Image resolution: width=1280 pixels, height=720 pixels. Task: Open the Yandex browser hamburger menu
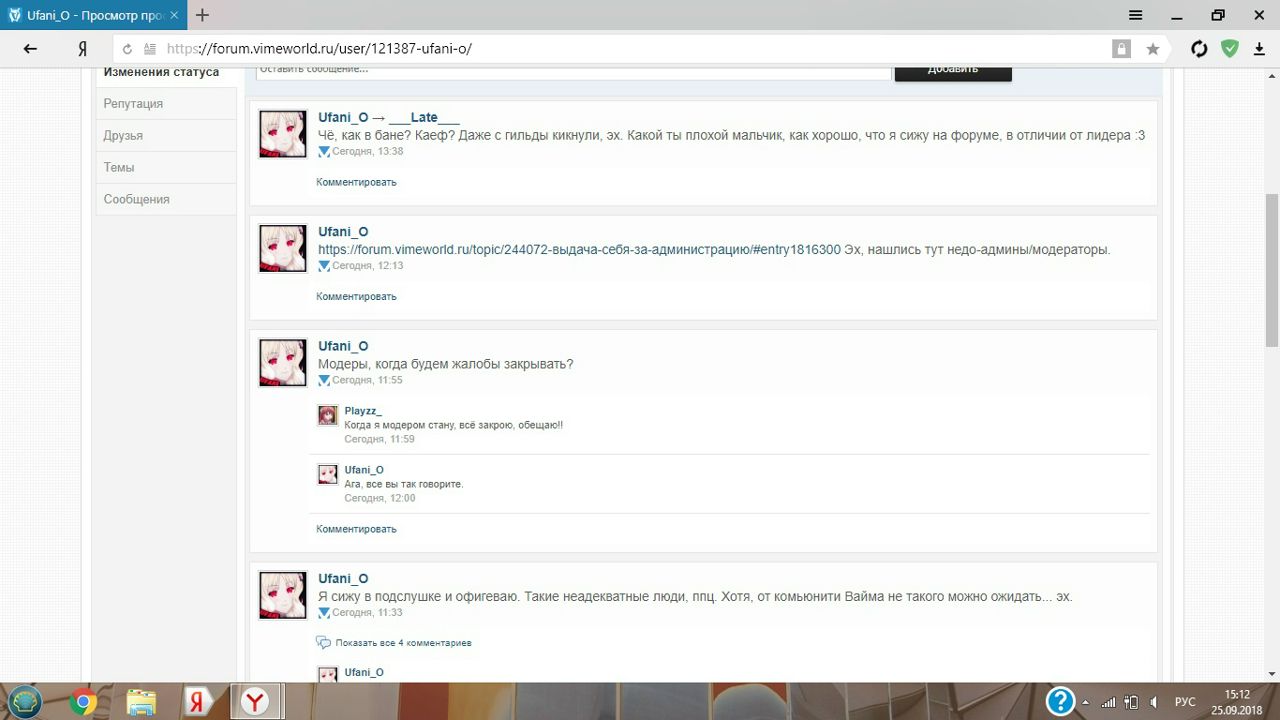click(x=1136, y=15)
